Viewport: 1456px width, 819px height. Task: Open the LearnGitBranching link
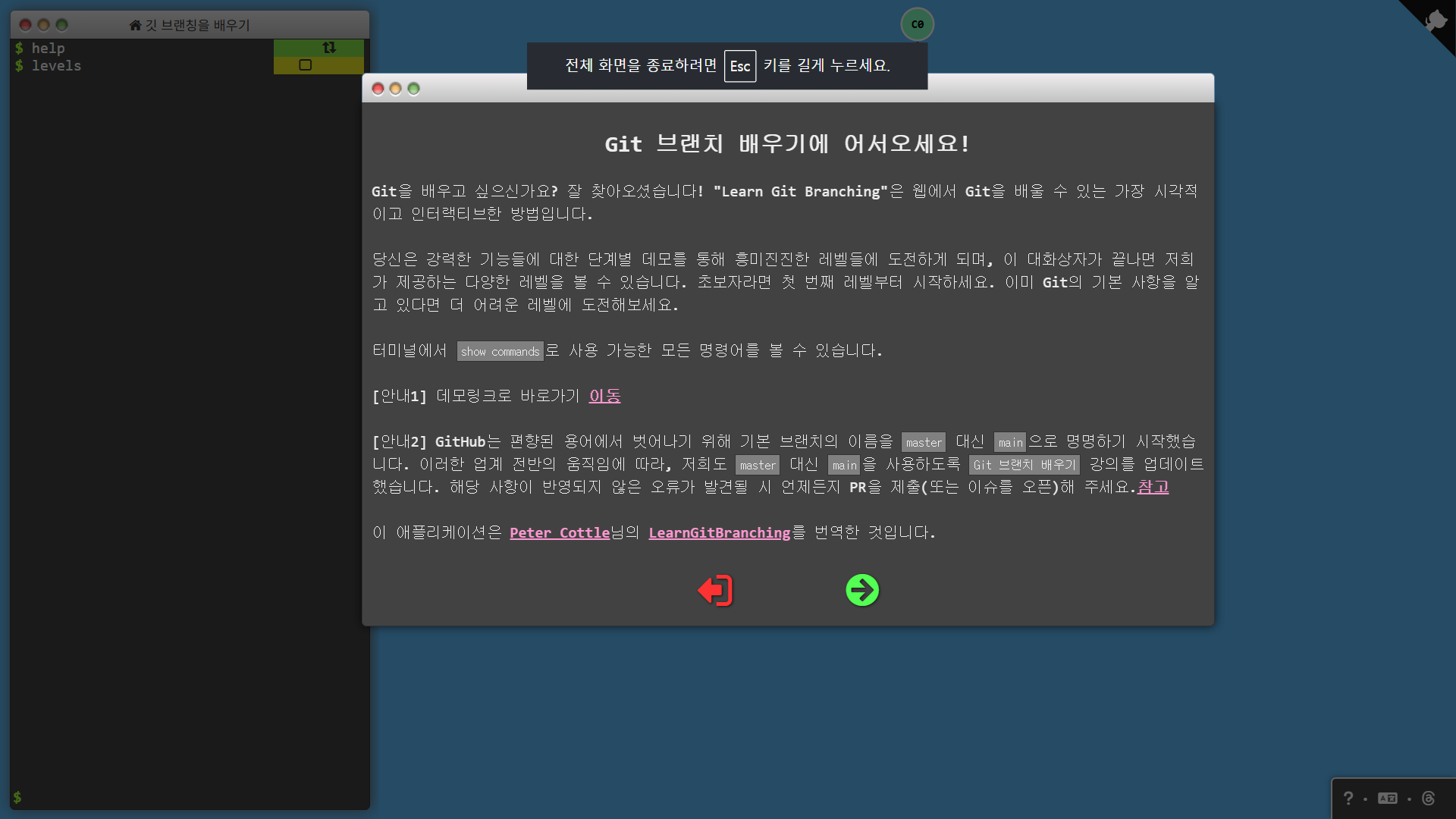point(719,532)
